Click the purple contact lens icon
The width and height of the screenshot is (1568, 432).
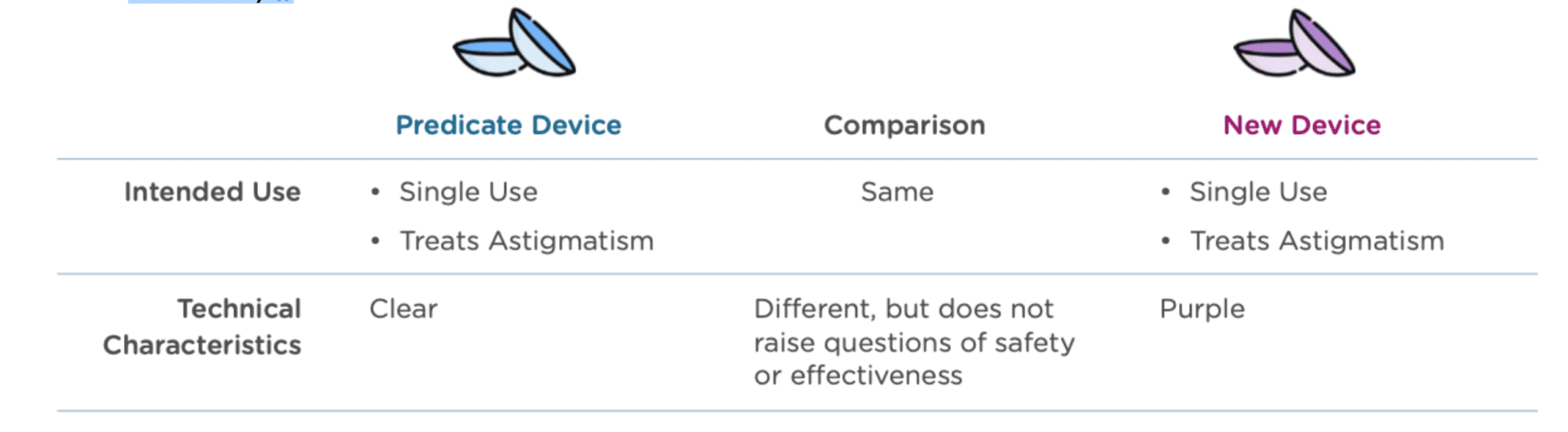point(1294,44)
